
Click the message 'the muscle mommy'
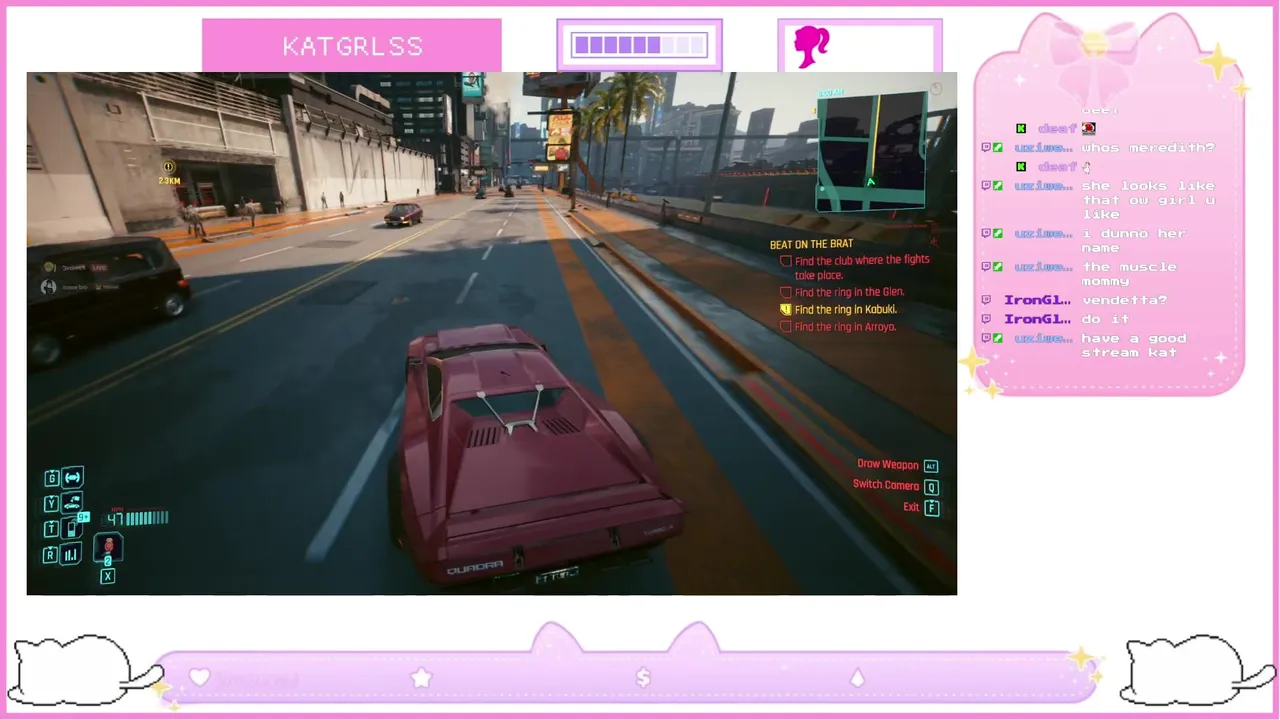click(x=1129, y=274)
